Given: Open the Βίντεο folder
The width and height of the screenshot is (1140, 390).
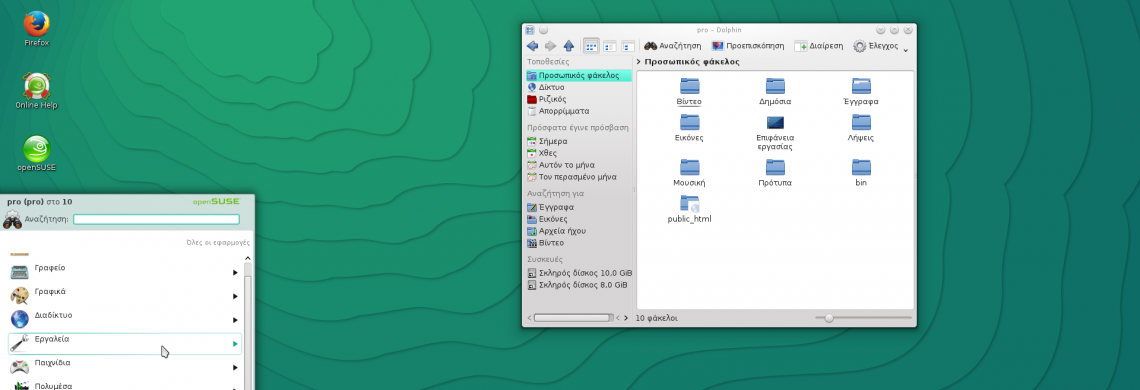Looking at the screenshot, I should [689, 92].
